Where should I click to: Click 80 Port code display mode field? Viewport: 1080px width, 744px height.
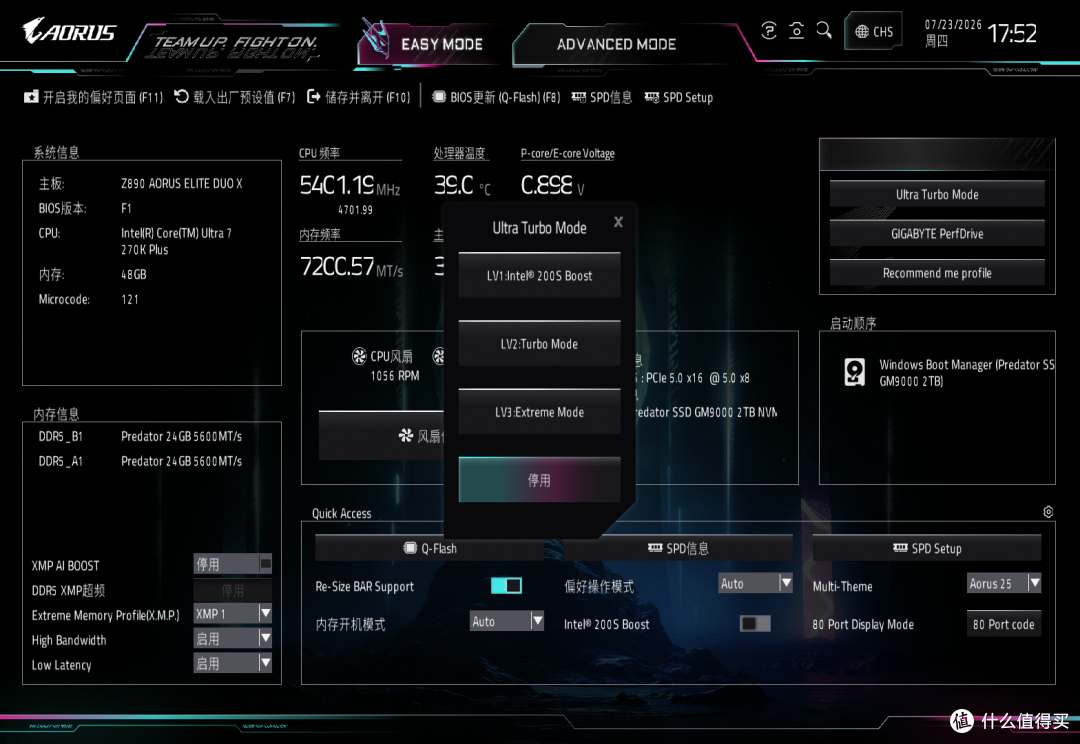(x=1004, y=624)
